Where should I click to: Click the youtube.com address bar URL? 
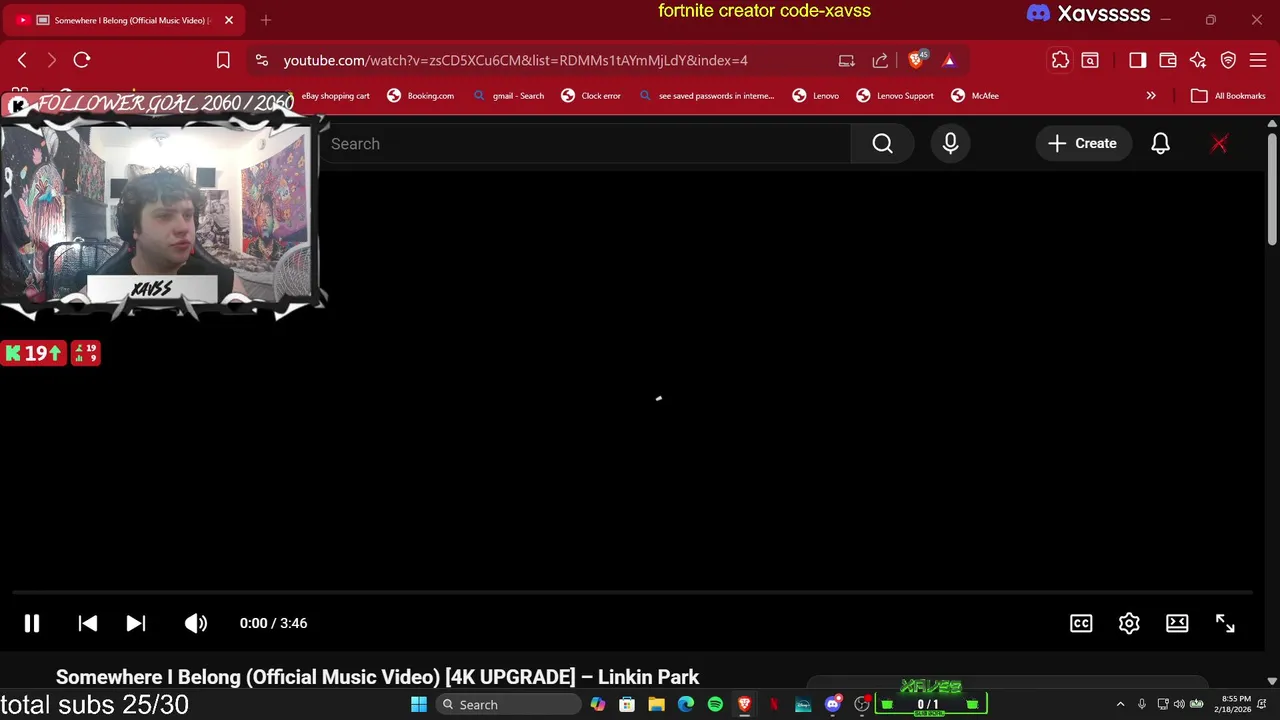point(515,60)
